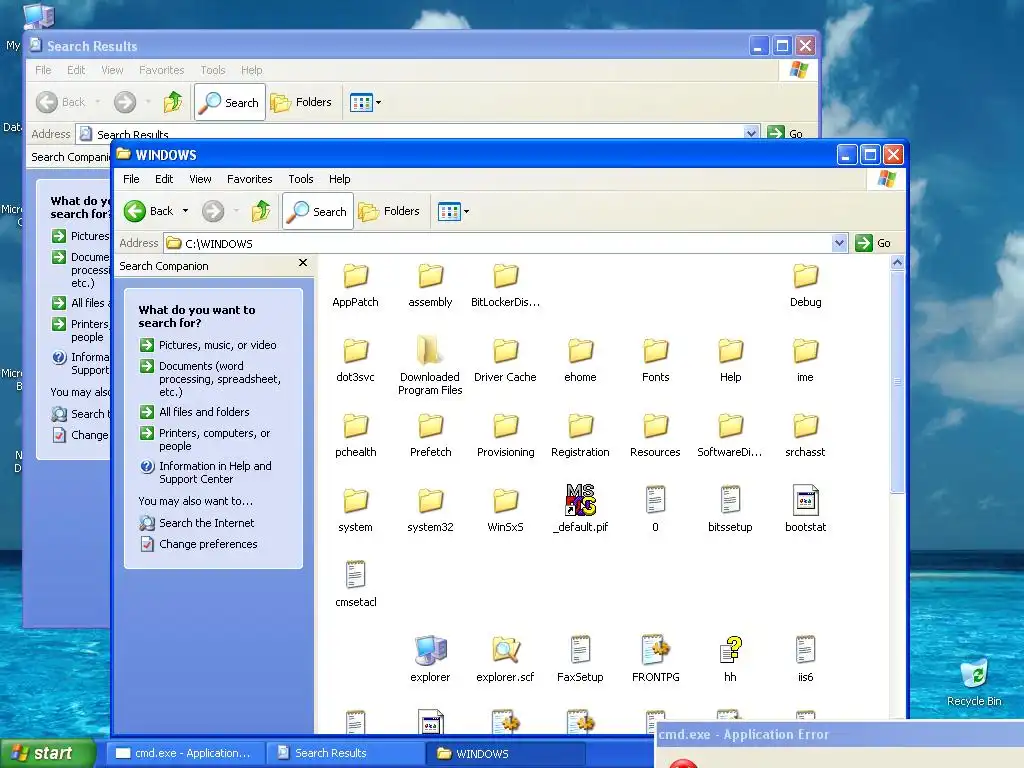Select the FaxSetup file
This screenshot has width=1024, height=768.
580,660
